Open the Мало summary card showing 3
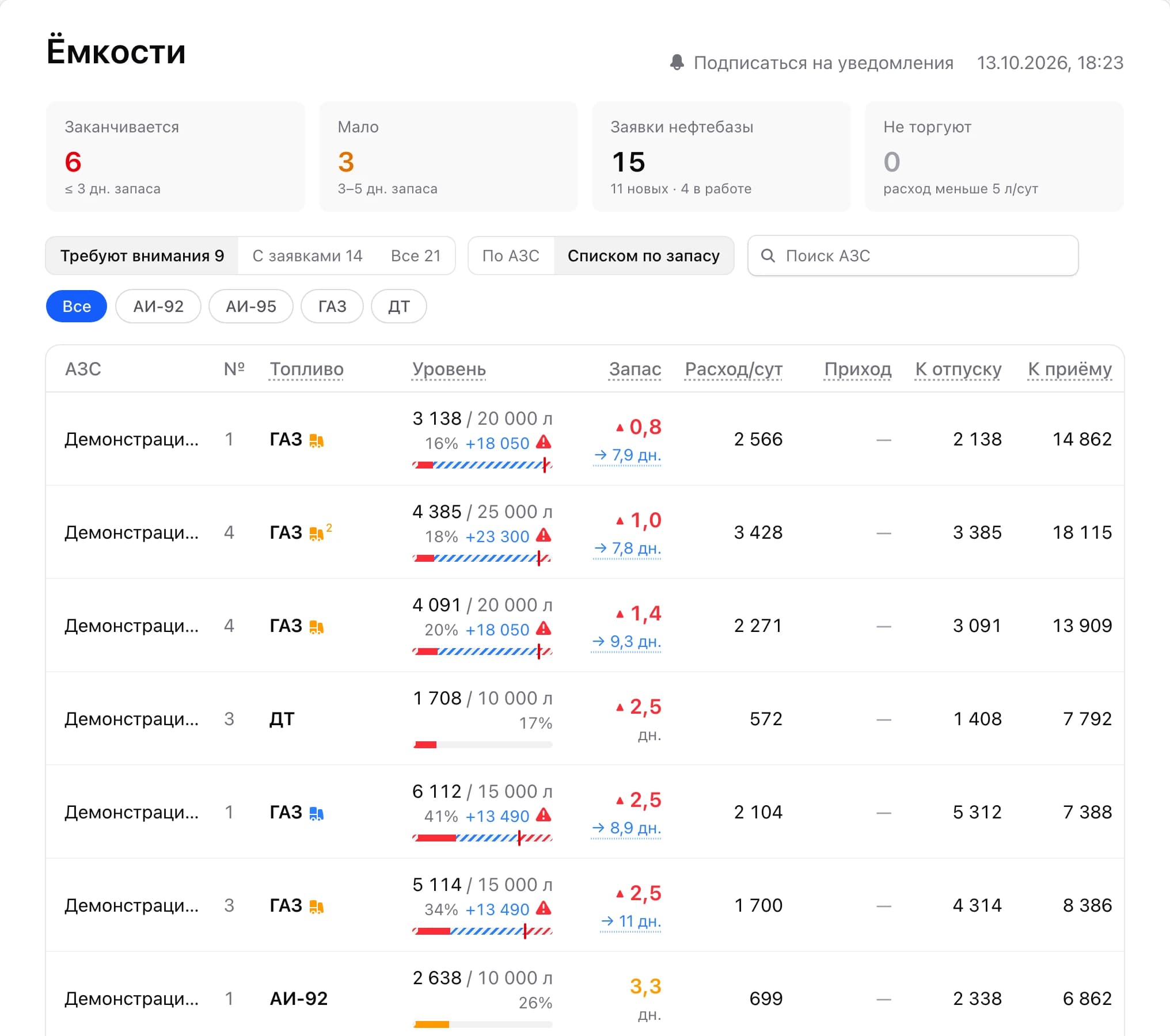This screenshot has height=1036, width=1170. point(448,157)
